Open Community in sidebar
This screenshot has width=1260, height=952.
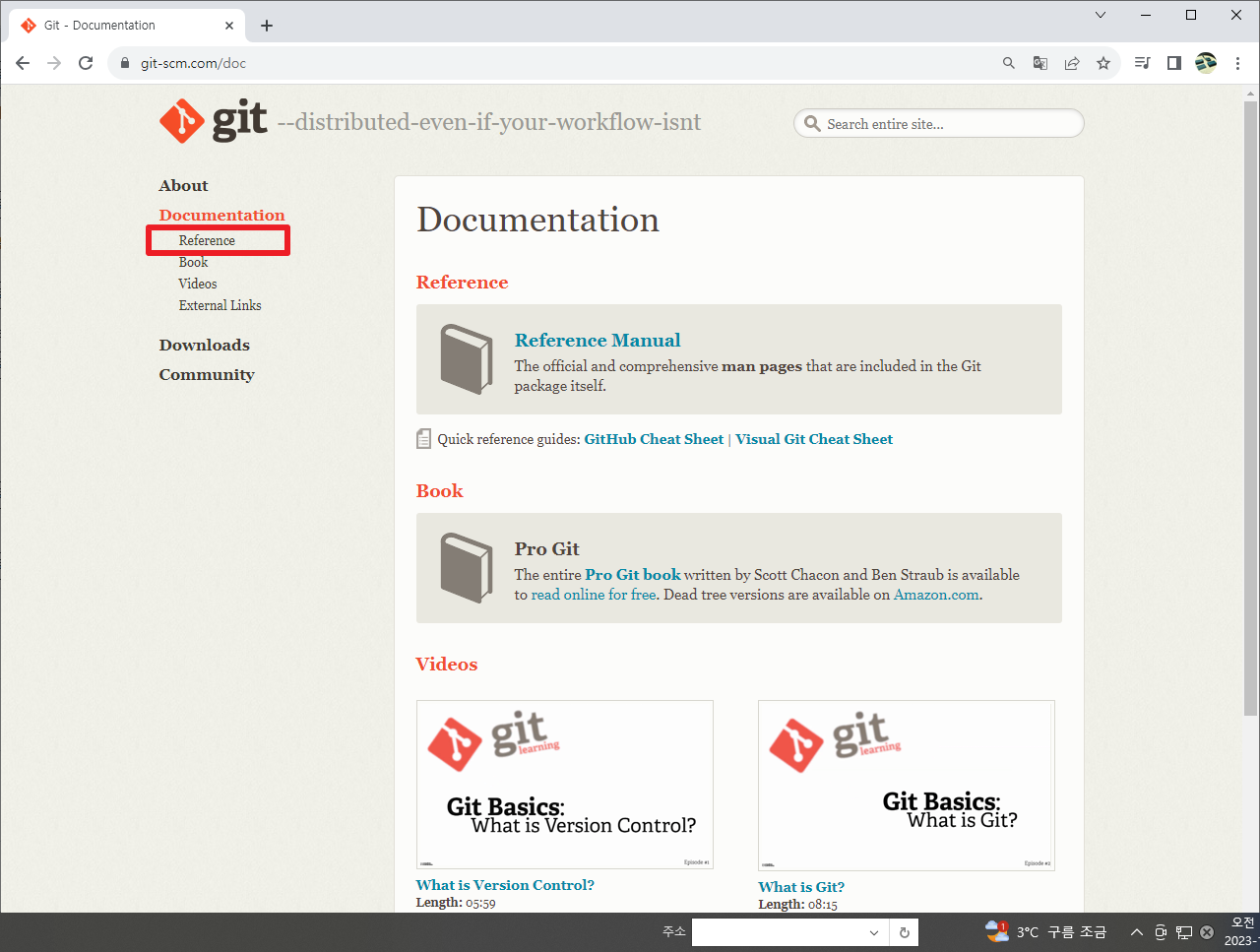(x=207, y=374)
